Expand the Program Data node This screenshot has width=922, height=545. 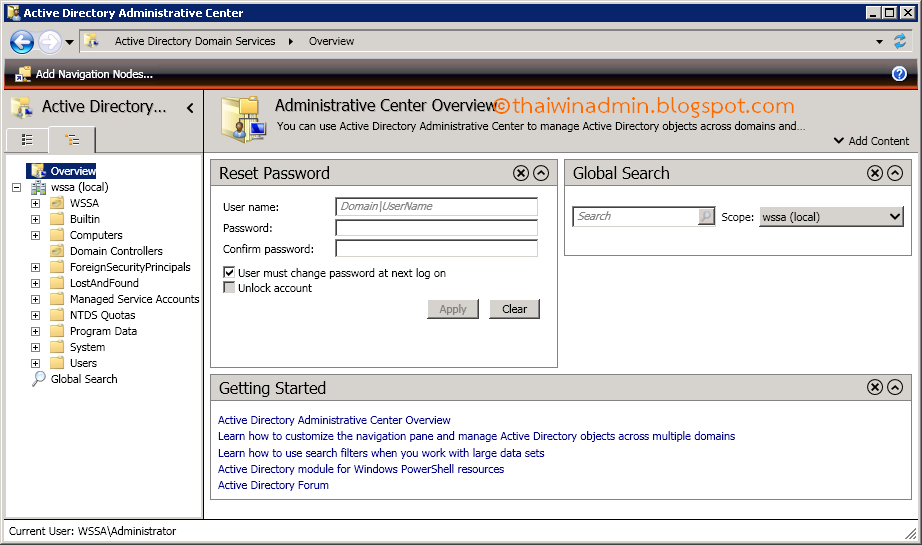tap(35, 332)
